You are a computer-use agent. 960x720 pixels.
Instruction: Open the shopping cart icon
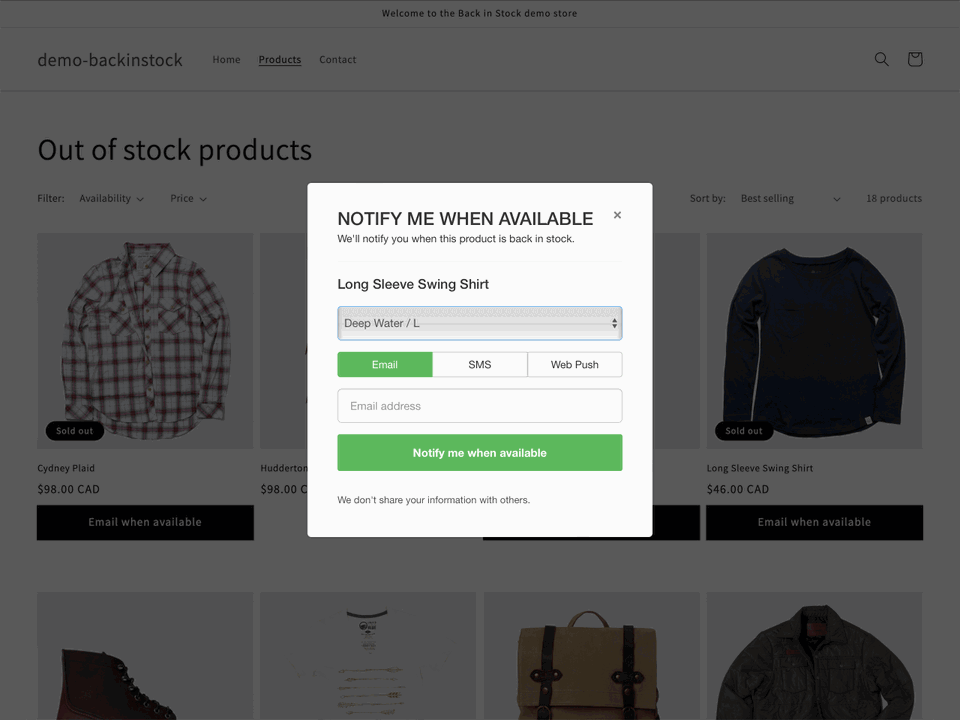pyautogui.click(x=915, y=59)
